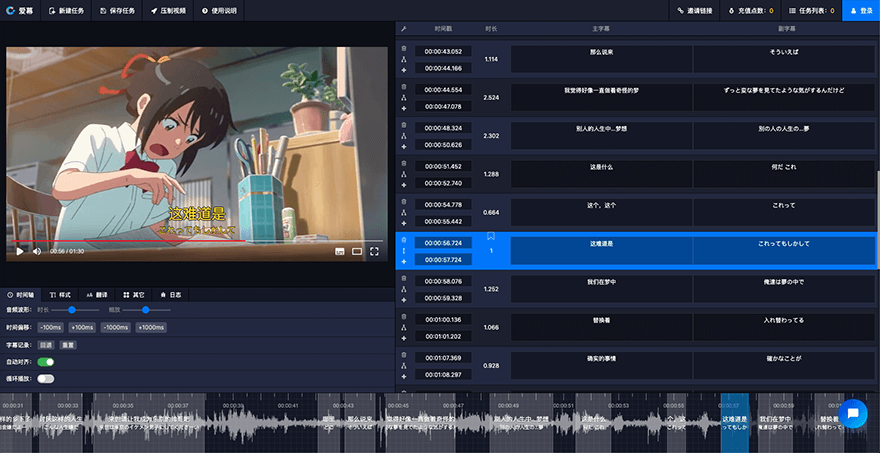This screenshot has width=880, height=453.
Task: Open the blue chat bubble widget
Action: [852, 412]
